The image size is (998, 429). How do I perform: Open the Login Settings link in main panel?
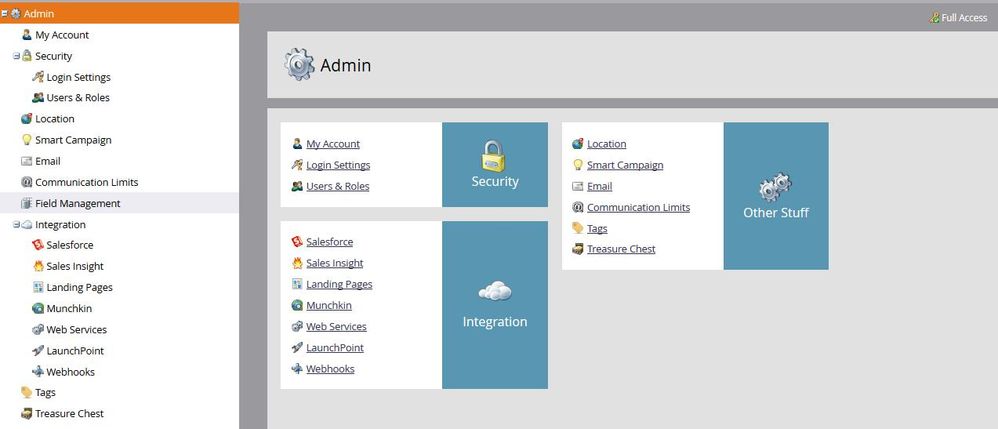coord(338,165)
